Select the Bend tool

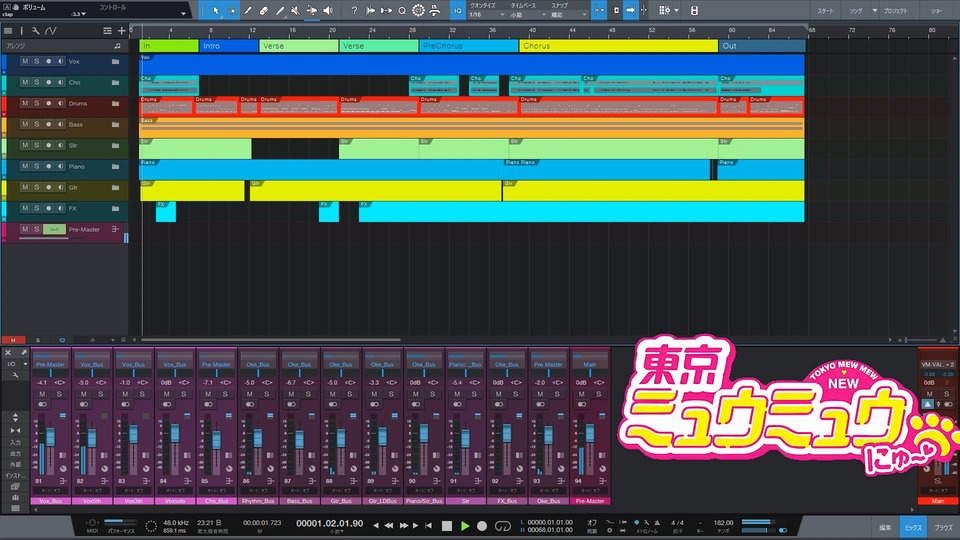click(312, 10)
